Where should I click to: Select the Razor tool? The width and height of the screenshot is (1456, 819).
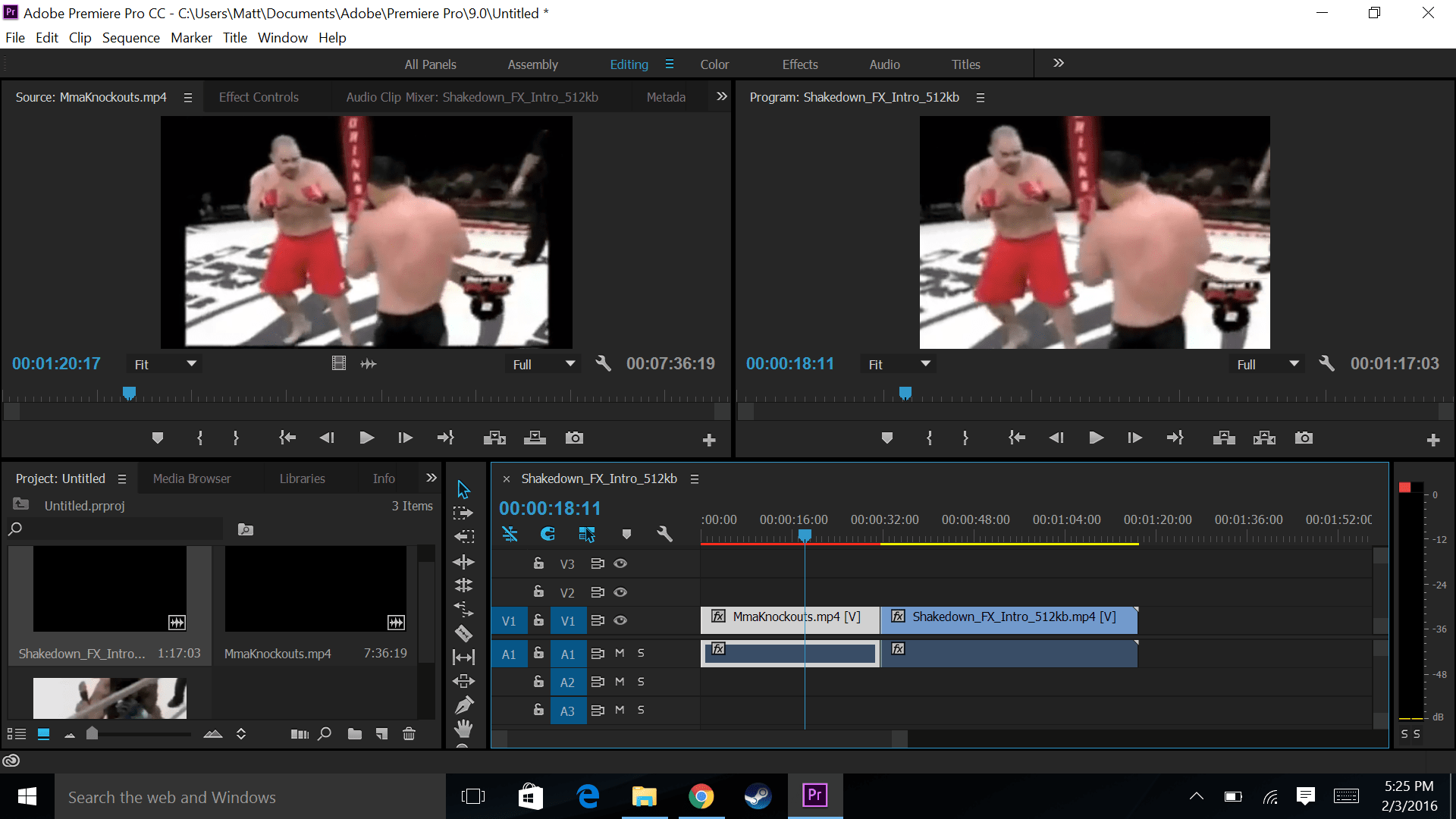pyautogui.click(x=463, y=633)
